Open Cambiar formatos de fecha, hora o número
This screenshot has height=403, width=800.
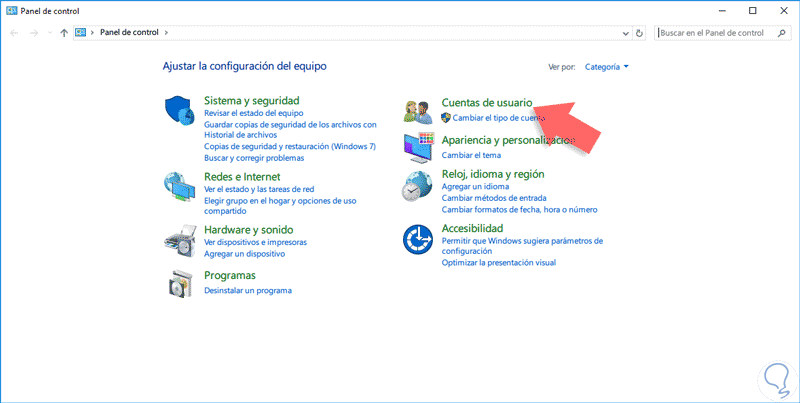[519, 209]
